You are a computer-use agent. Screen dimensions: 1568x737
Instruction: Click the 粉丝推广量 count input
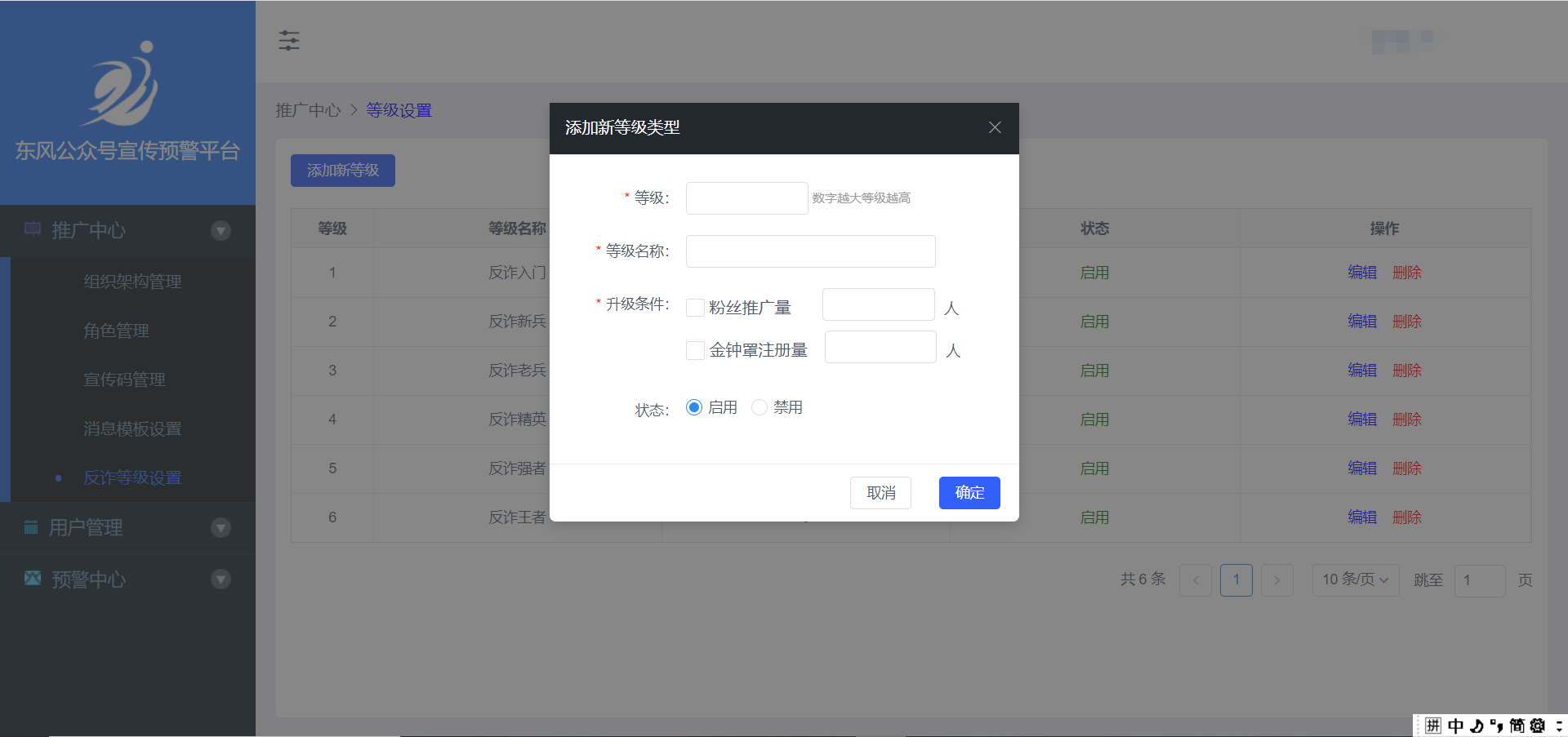pyautogui.click(x=879, y=304)
